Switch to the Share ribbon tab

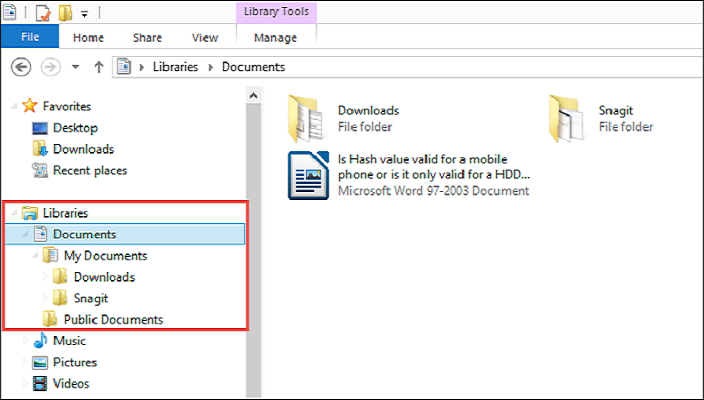(x=147, y=38)
